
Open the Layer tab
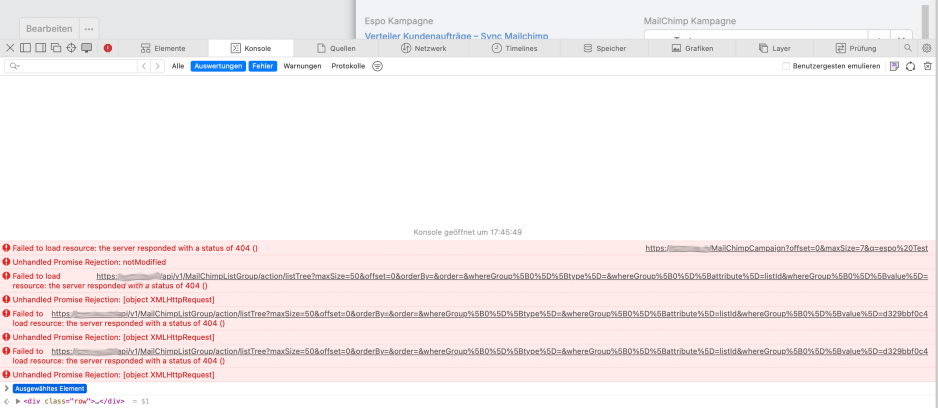775,48
